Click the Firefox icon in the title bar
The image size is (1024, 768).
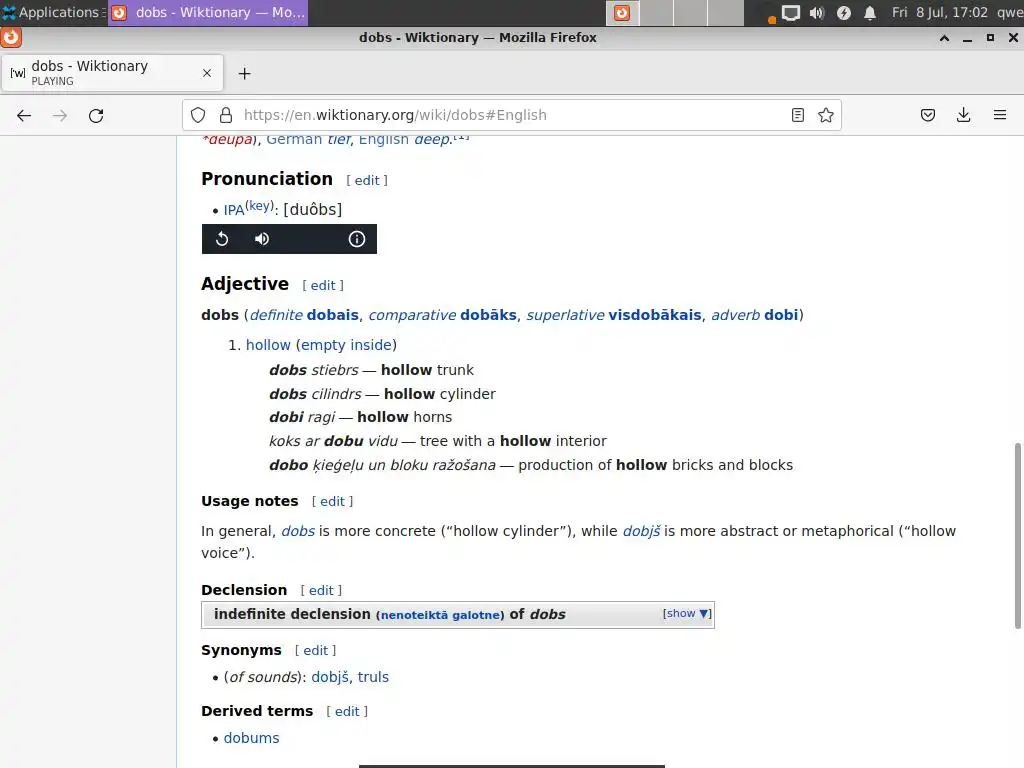tap(11, 38)
